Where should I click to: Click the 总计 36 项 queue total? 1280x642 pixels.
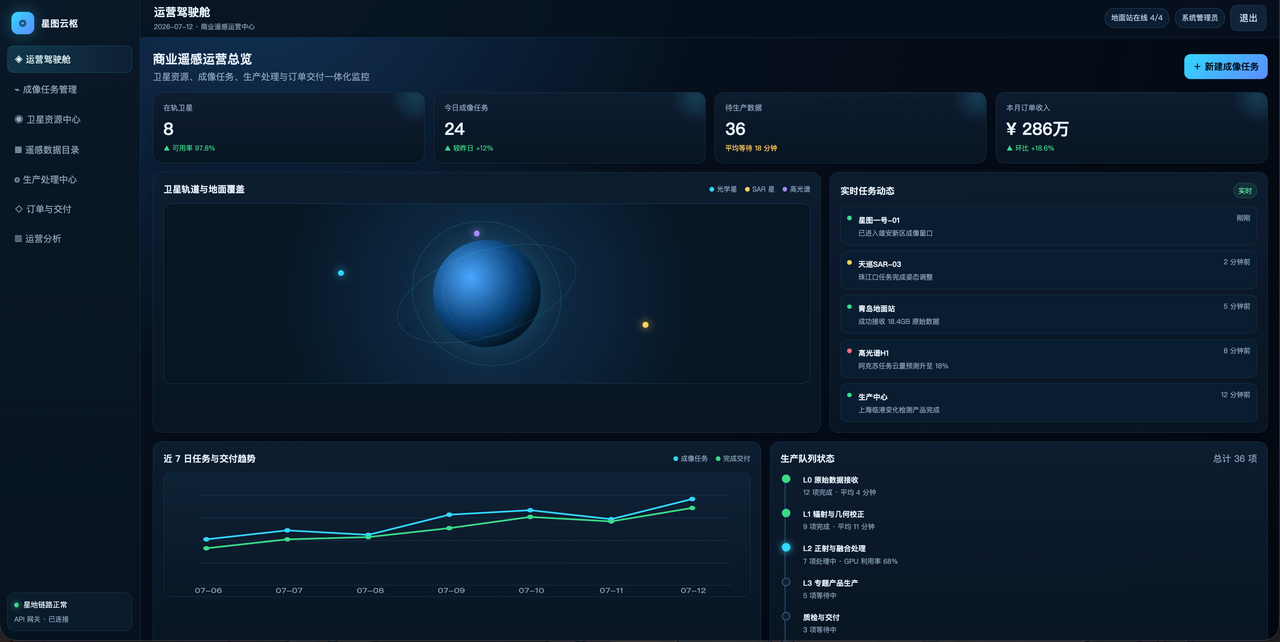coord(1235,459)
